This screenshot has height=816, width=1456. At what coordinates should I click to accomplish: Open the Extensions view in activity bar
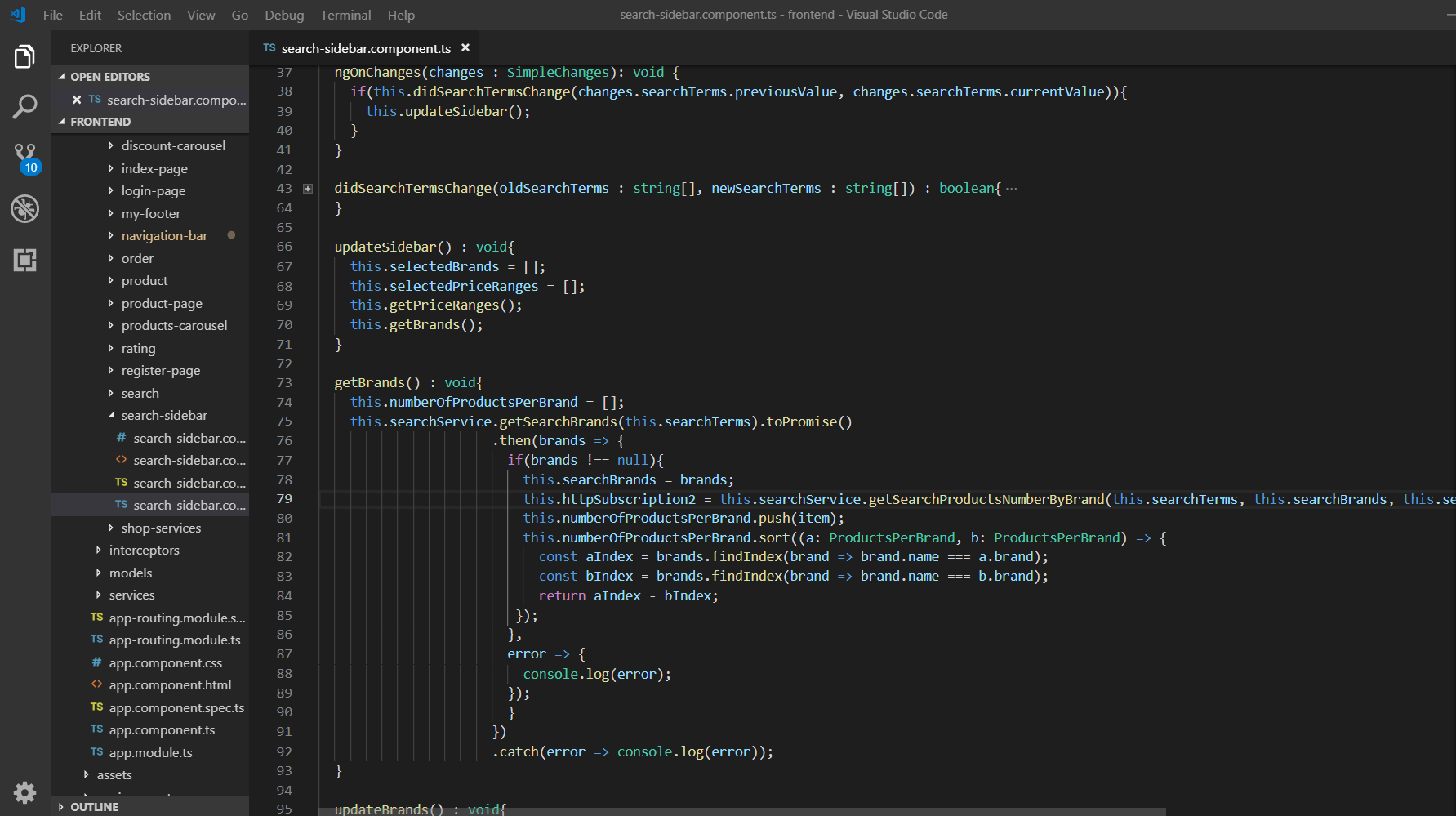[x=24, y=260]
